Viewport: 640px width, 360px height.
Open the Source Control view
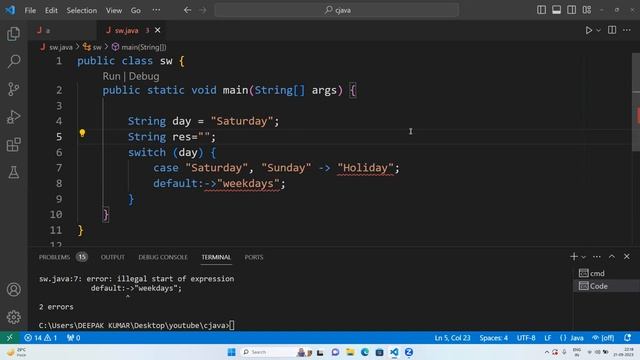[13, 89]
